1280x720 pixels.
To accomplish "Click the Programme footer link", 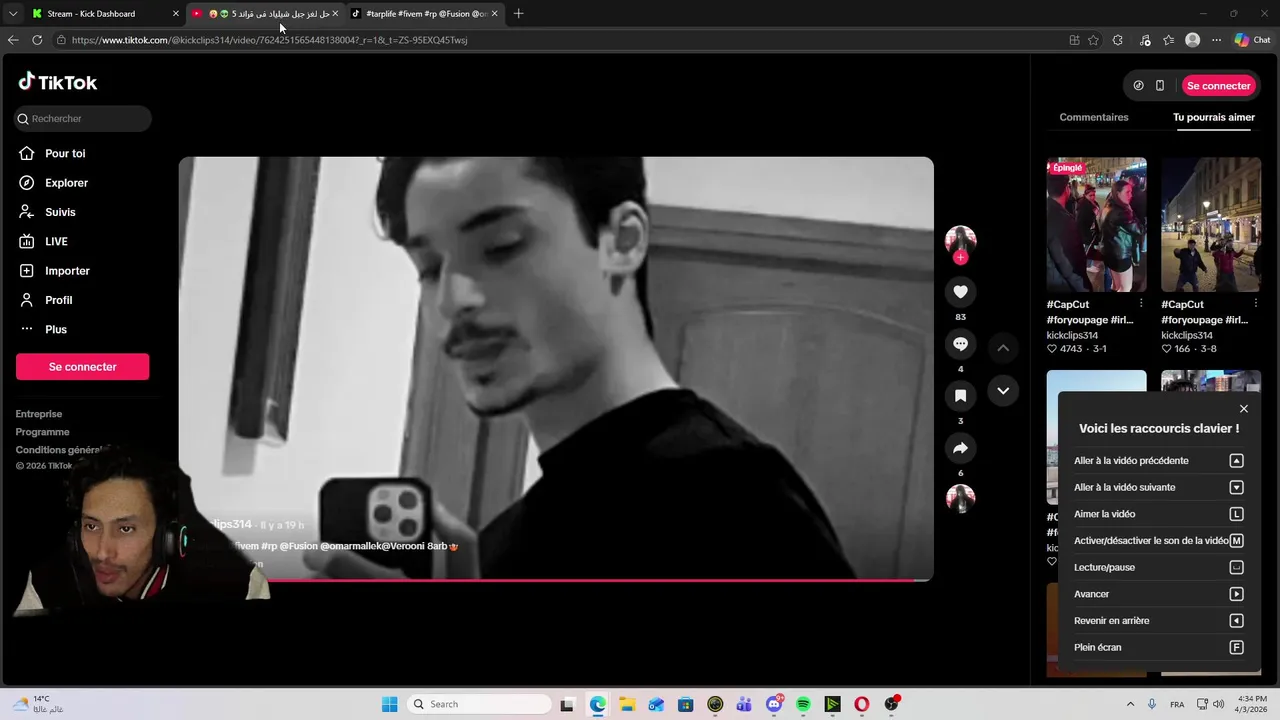I will [x=43, y=432].
